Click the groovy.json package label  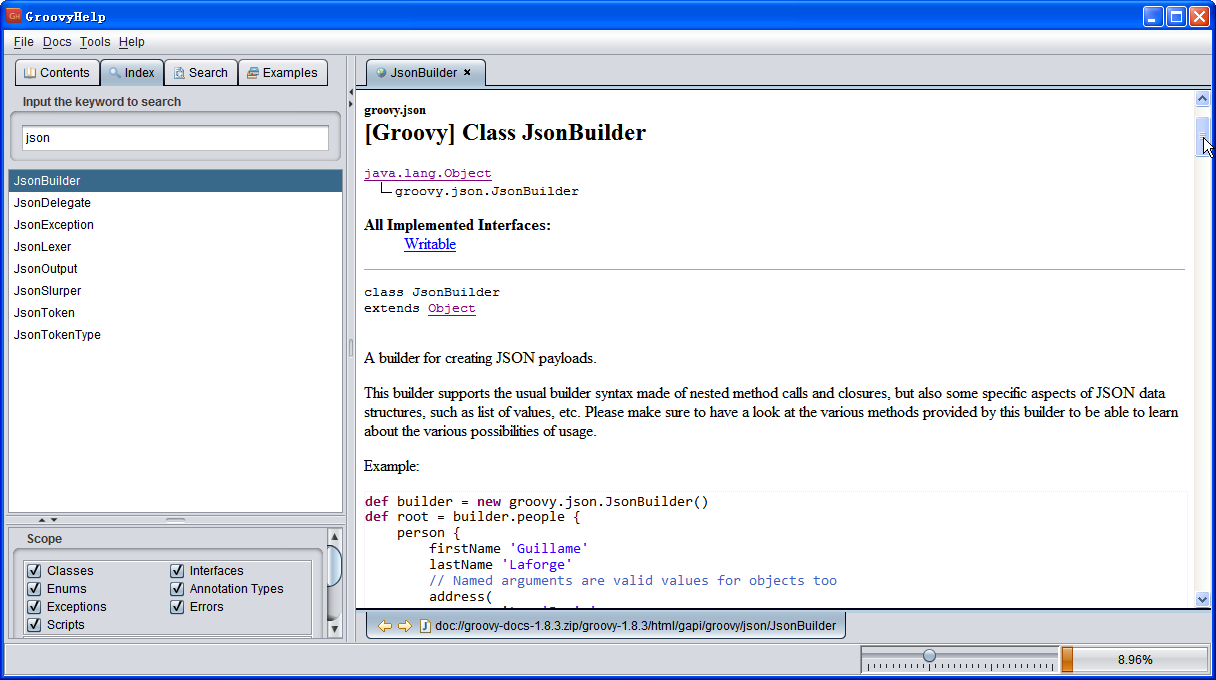pyautogui.click(x=394, y=110)
